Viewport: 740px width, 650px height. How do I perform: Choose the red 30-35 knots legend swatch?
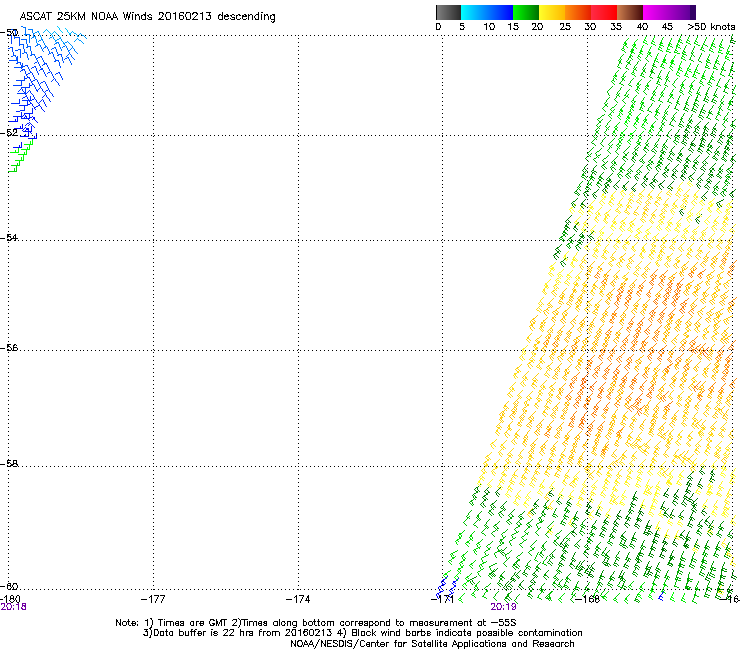coord(604,12)
